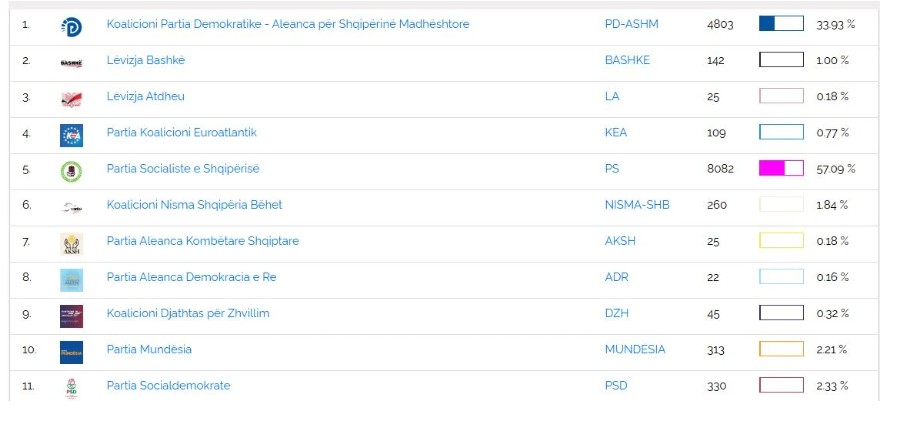The width and height of the screenshot is (912, 430).
Task: Select the Partia Mundësia name link
Action: pyautogui.click(x=149, y=350)
